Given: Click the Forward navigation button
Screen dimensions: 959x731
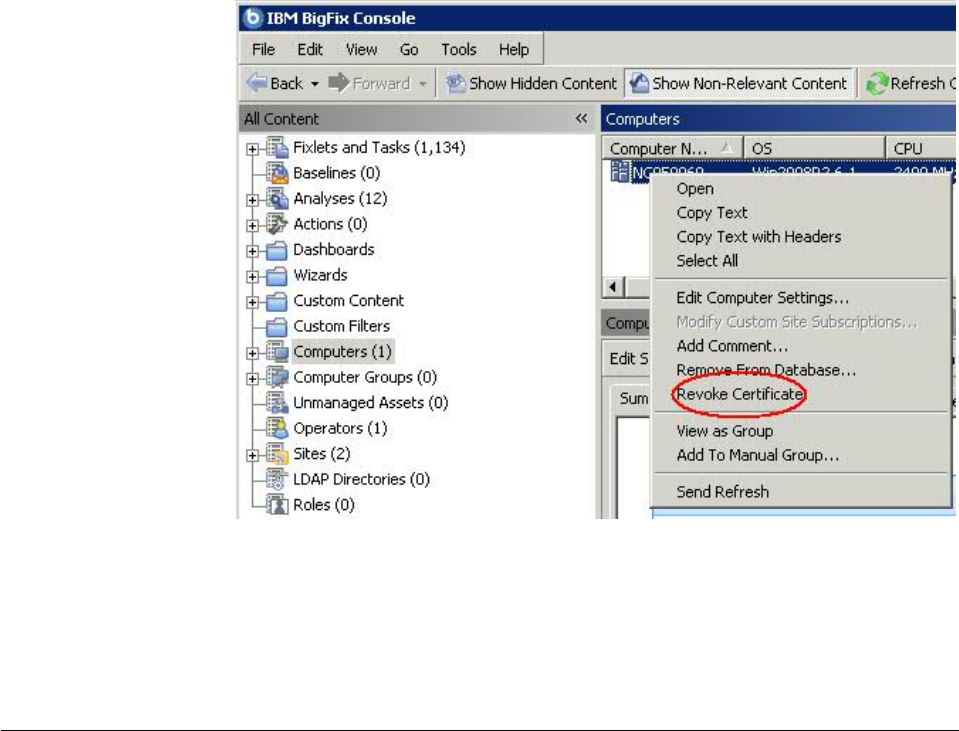Looking at the screenshot, I should [369, 83].
